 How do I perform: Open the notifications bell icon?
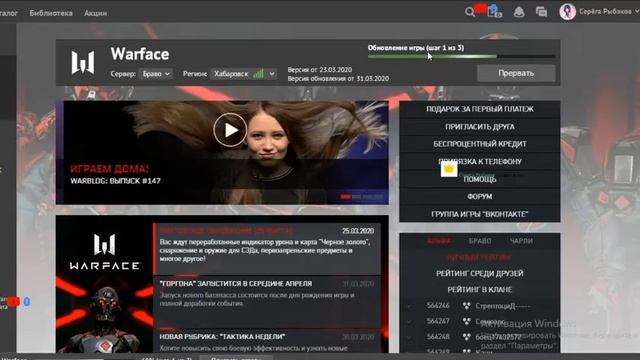(519, 12)
